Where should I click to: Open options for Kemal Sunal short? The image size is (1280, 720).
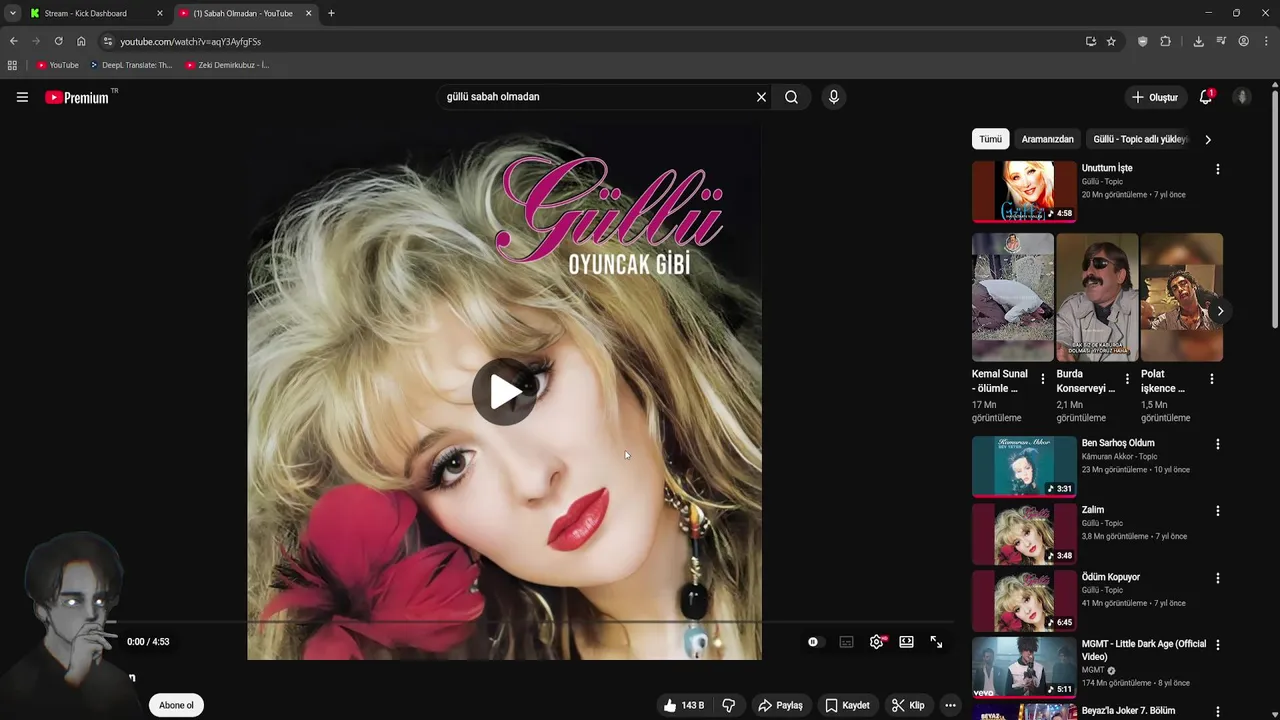coord(1043,379)
